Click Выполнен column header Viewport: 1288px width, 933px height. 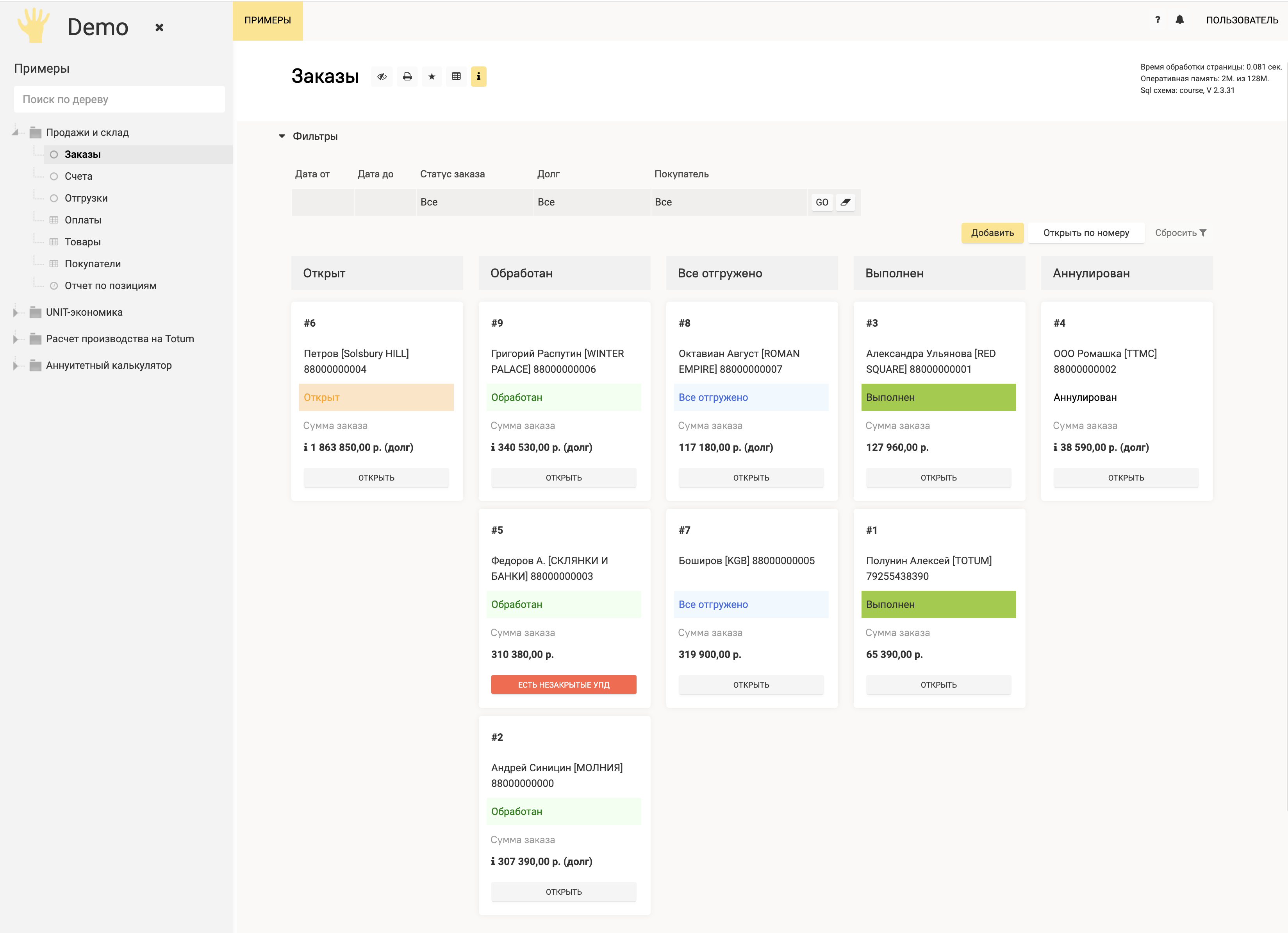(939, 273)
